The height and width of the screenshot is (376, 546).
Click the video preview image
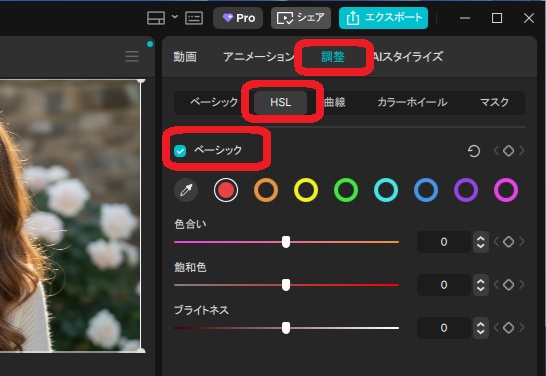click(70, 216)
